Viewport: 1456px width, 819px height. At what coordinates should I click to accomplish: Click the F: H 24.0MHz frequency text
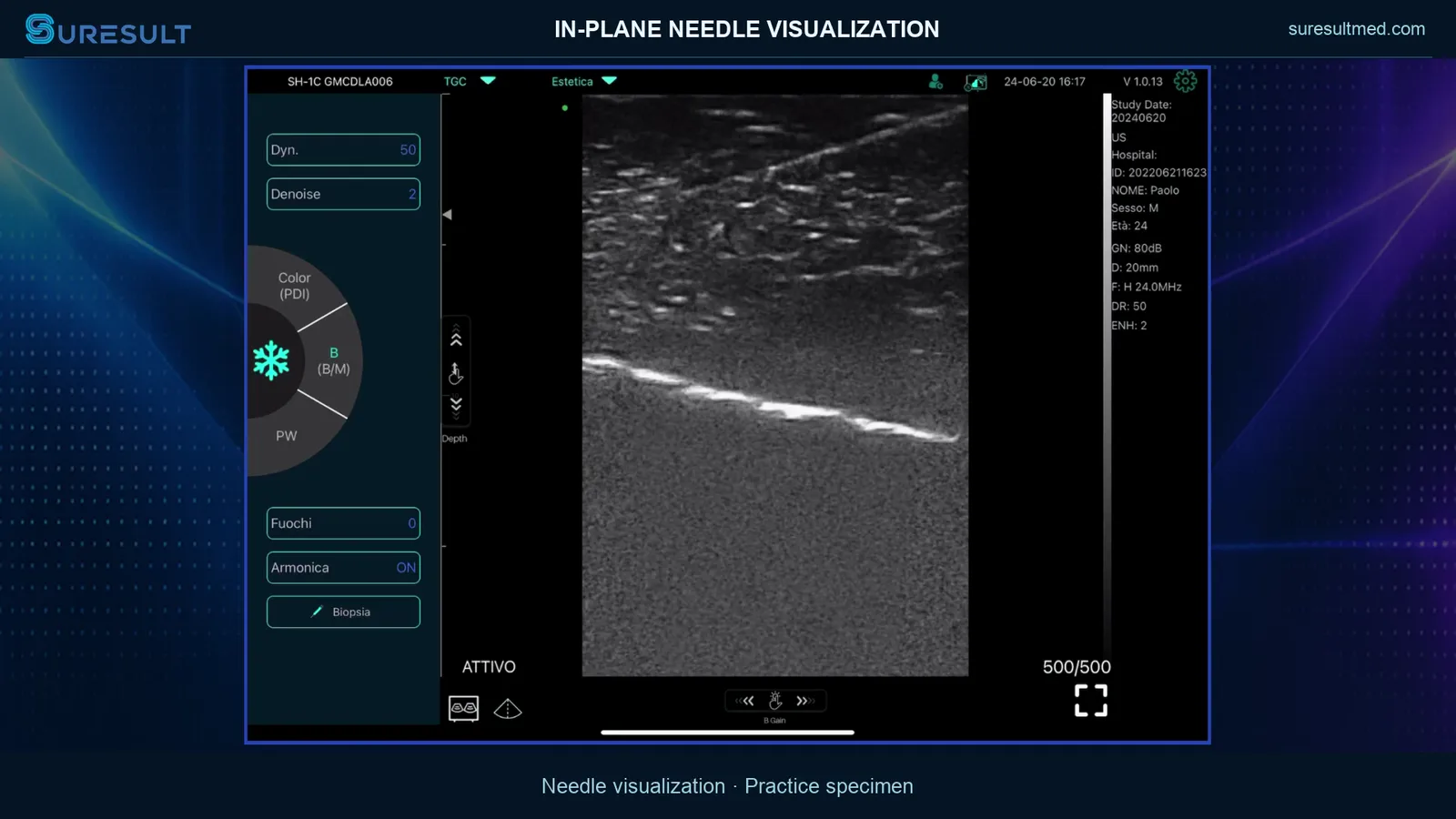(x=1147, y=287)
